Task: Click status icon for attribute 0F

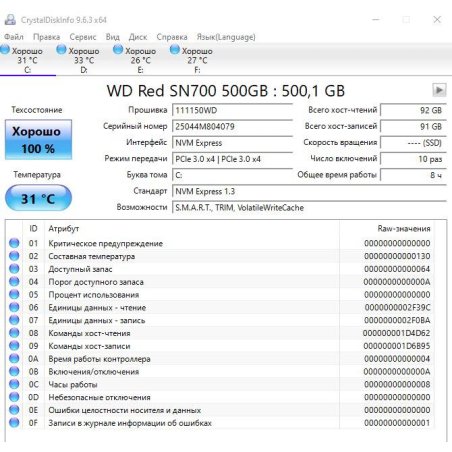Action: tap(14, 423)
